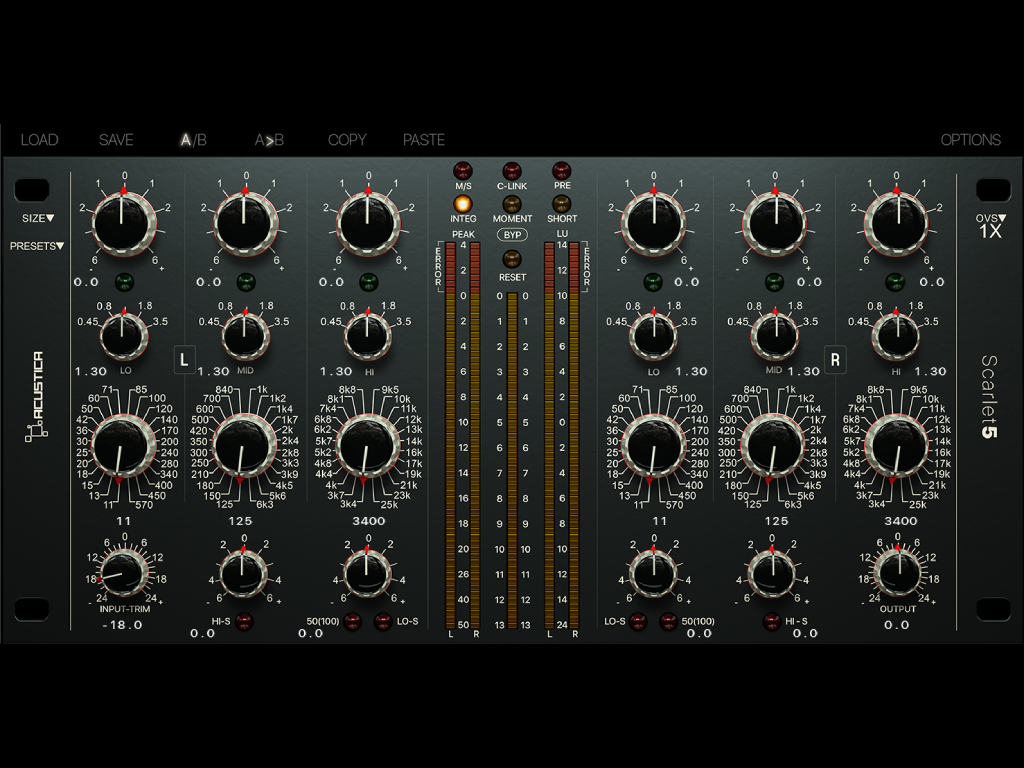
Task: Click the R channel button
Action: (835, 360)
